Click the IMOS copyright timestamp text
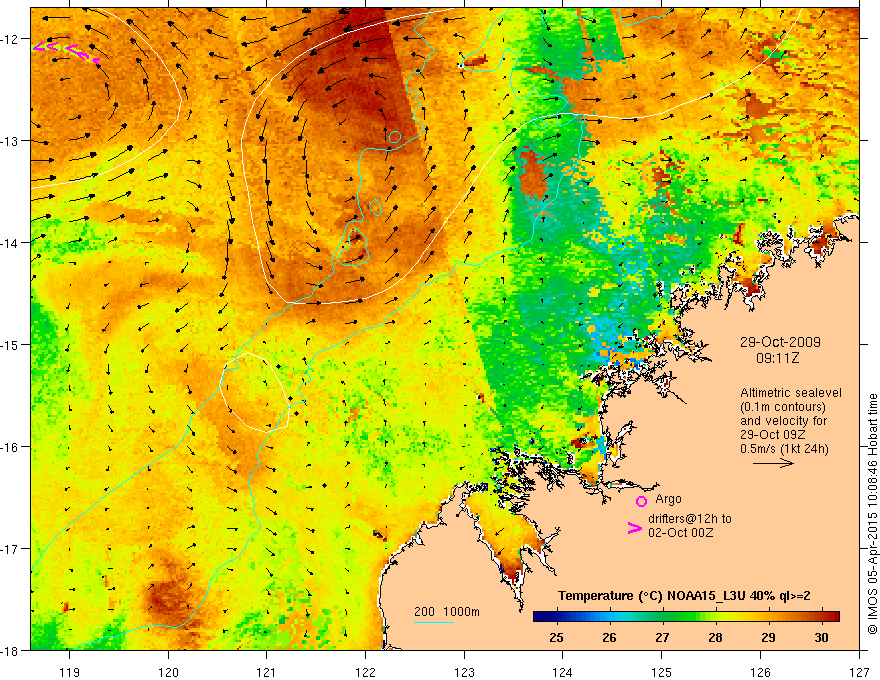 (872, 514)
